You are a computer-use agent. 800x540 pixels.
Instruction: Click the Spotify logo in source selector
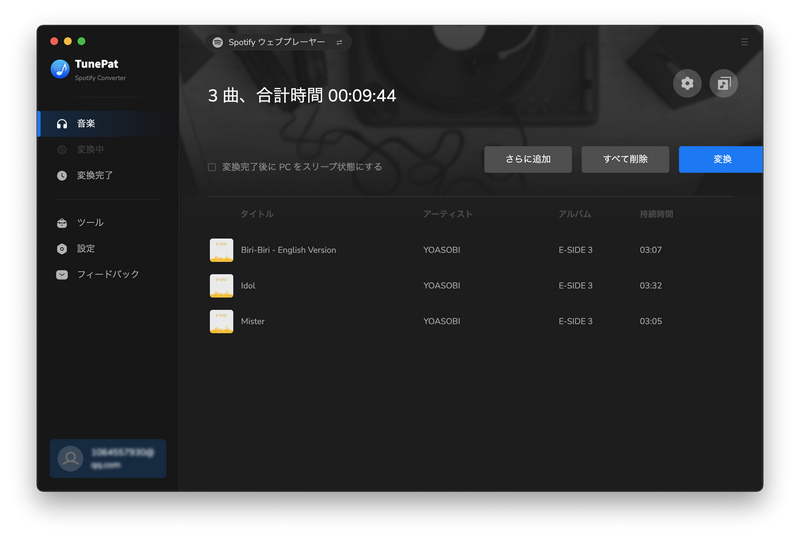tap(218, 42)
